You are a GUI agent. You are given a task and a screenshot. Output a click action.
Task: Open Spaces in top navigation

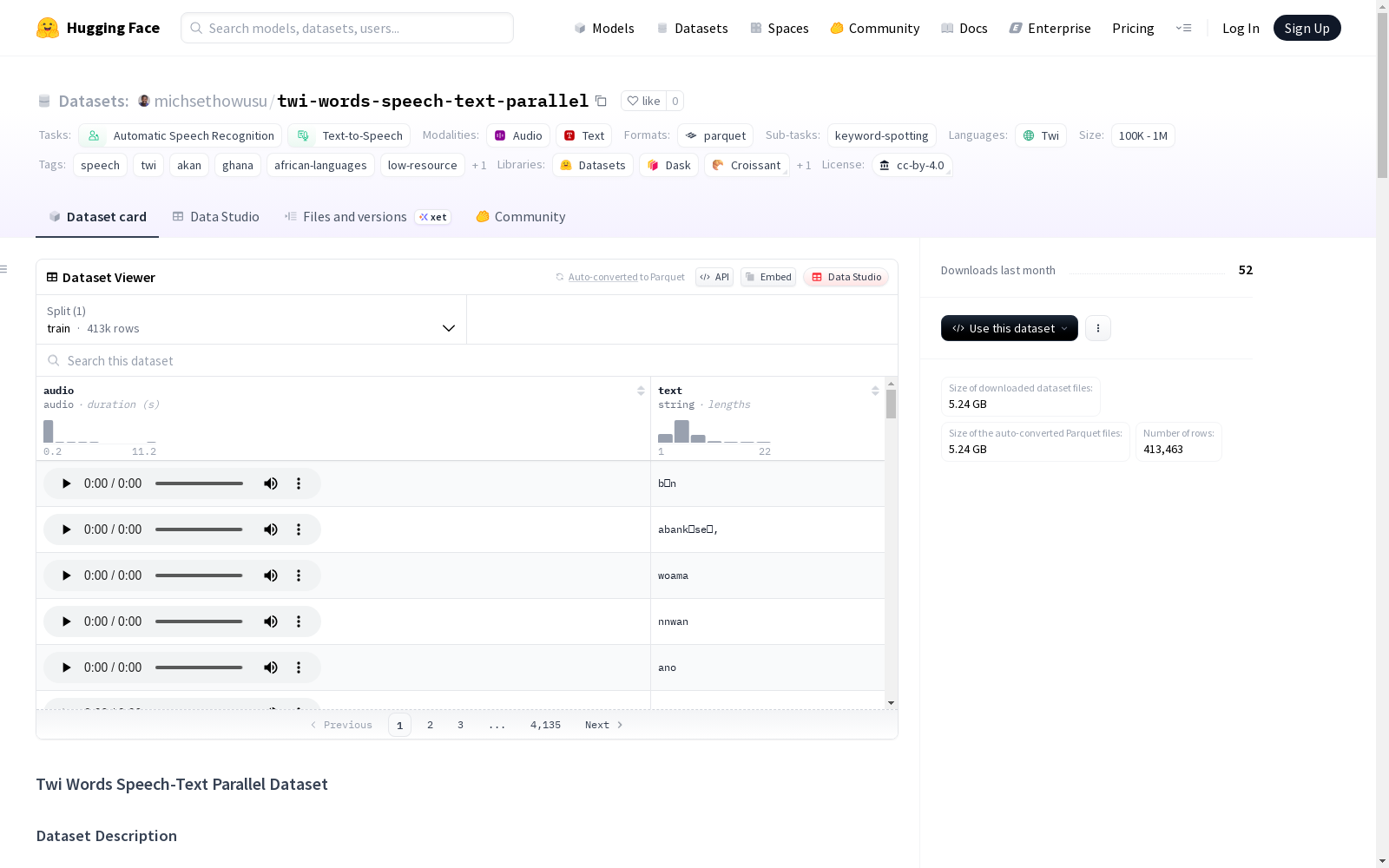[x=780, y=28]
